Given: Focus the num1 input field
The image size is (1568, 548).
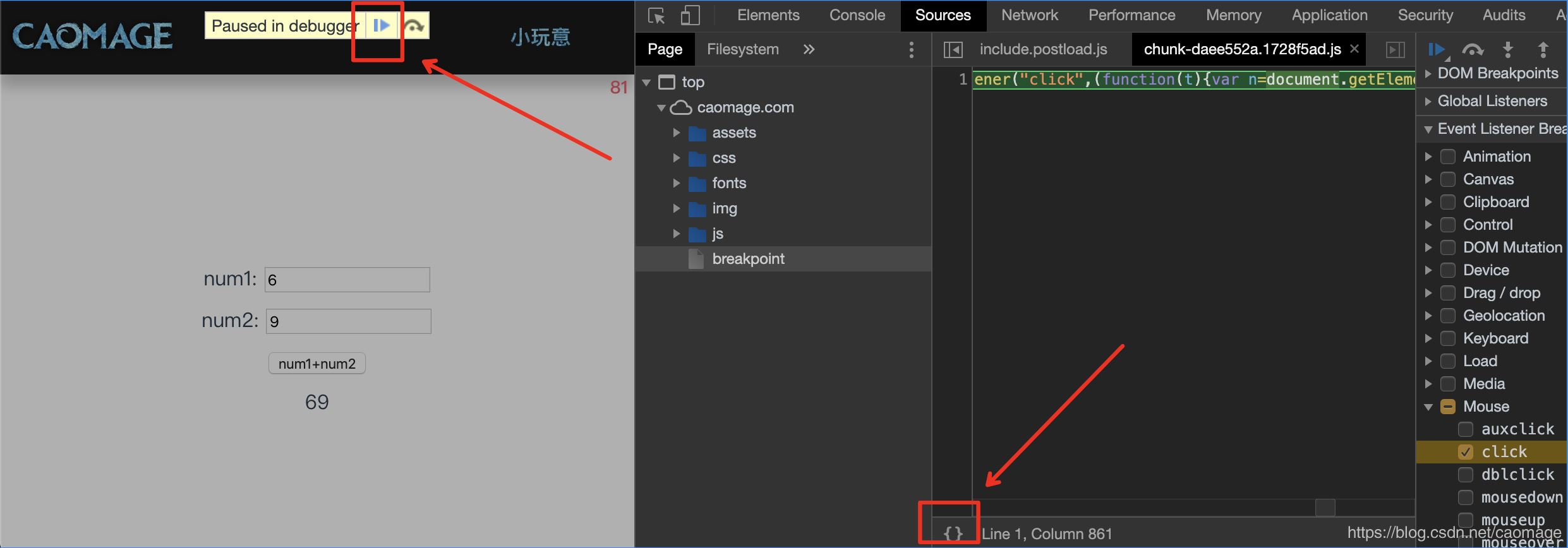Looking at the screenshot, I should [347, 280].
